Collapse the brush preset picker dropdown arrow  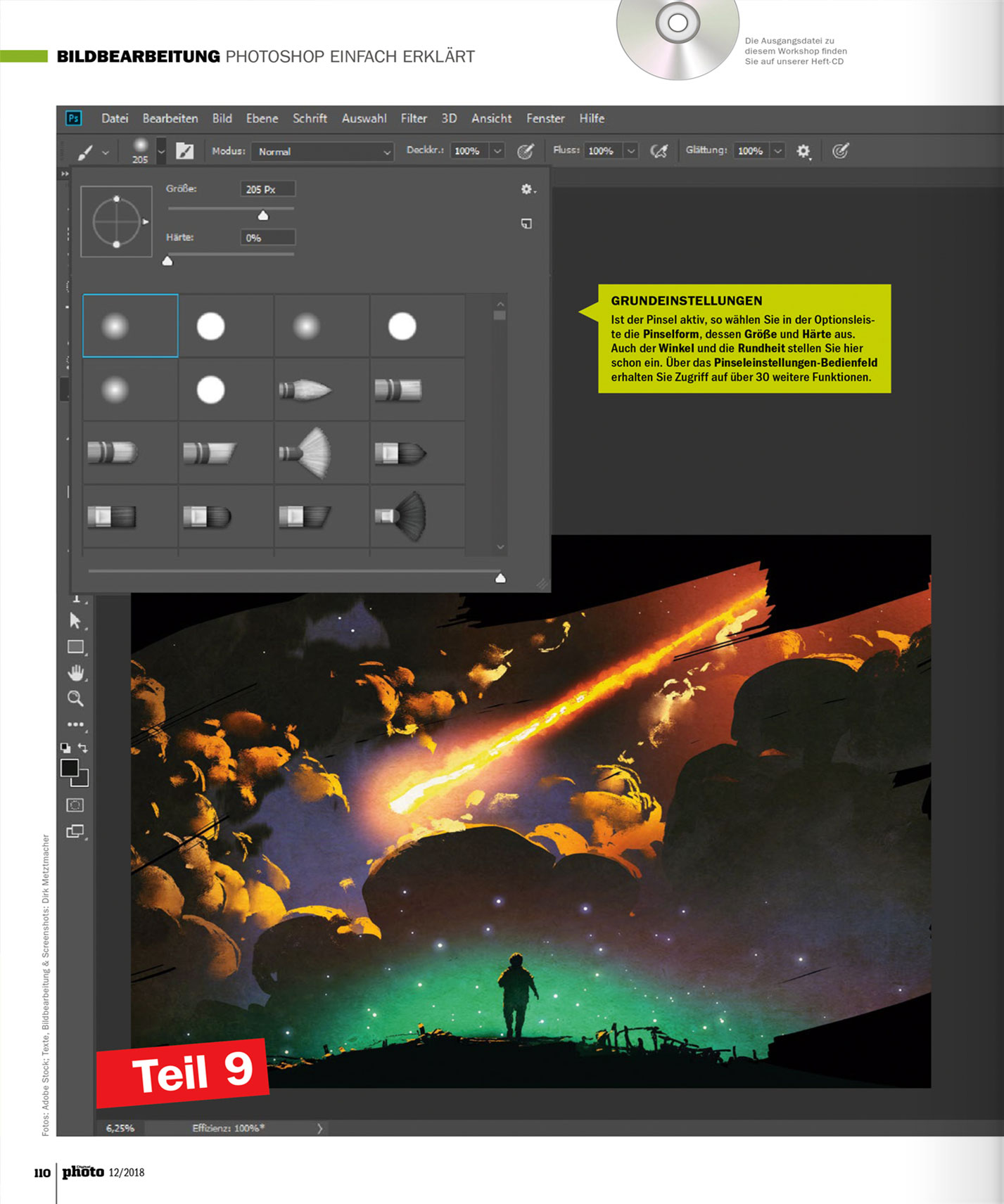(161, 151)
